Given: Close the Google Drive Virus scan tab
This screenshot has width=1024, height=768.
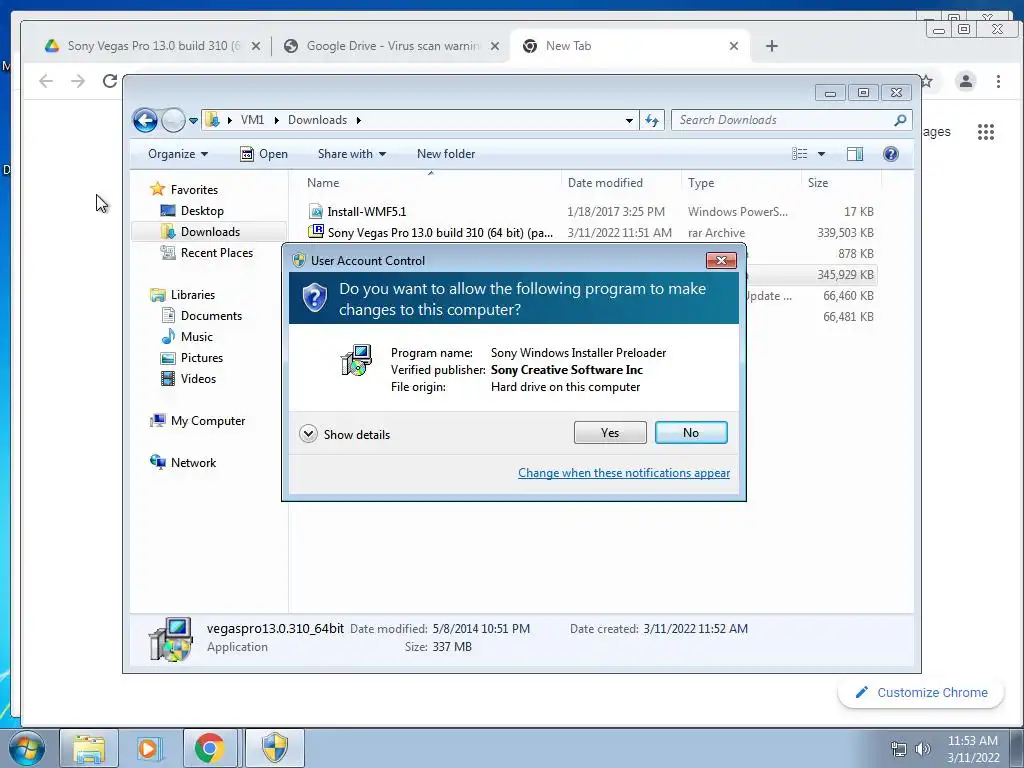Looking at the screenshot, I should tap(495, 46).
